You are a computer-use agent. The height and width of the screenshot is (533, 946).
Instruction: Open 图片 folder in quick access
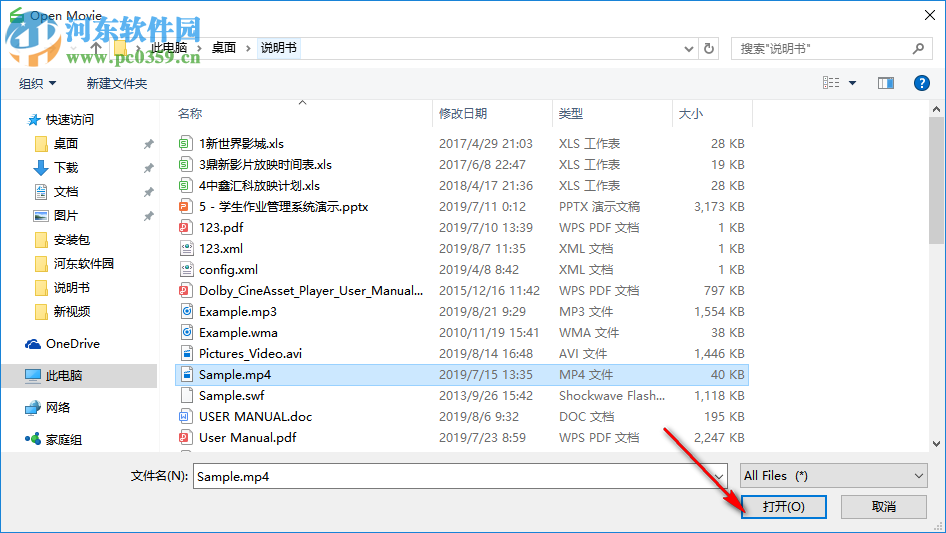[x=56, y=215]
